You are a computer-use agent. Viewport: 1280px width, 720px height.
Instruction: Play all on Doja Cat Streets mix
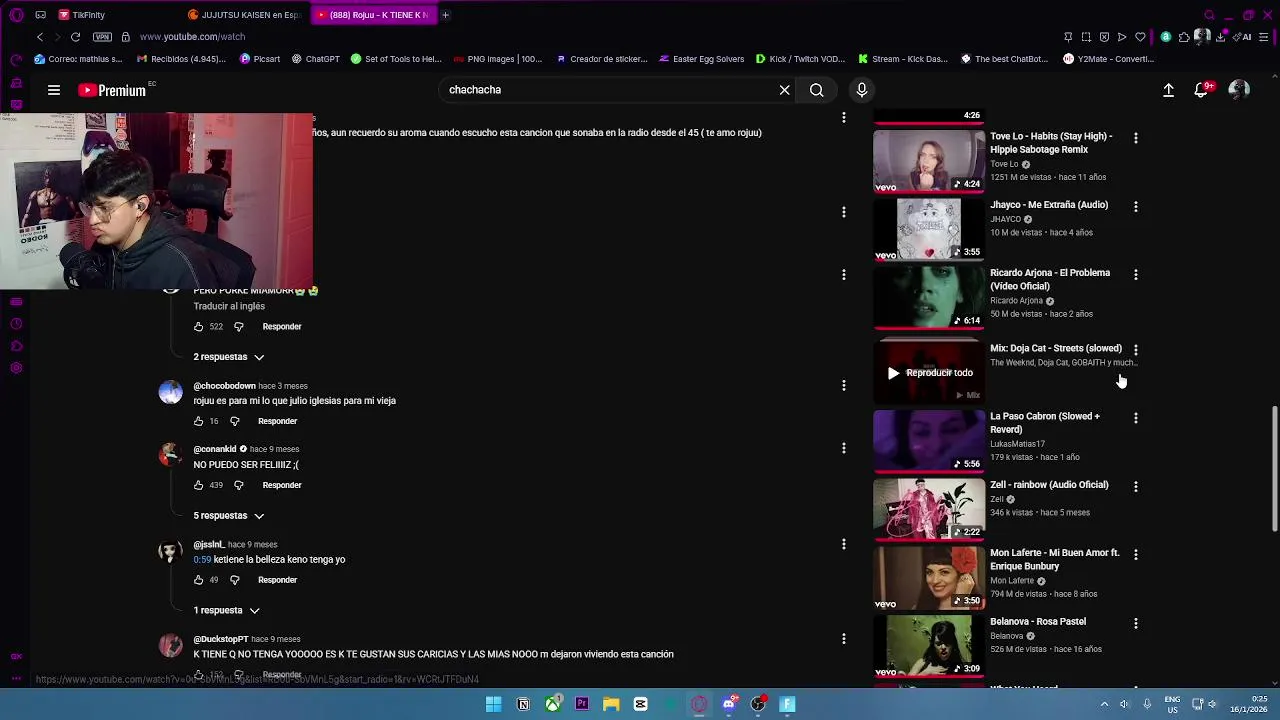click(929, 373)
